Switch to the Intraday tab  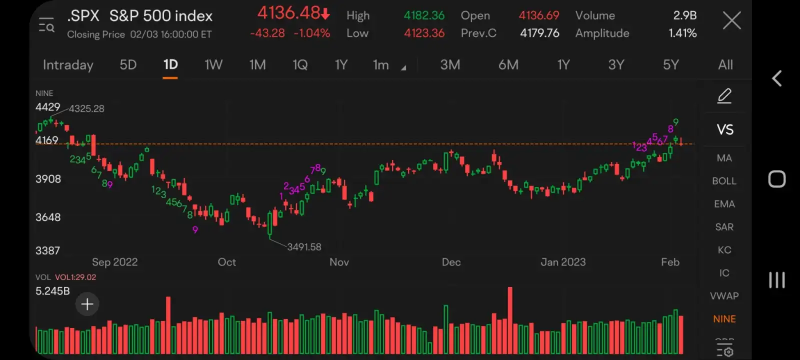pos(68,65)
